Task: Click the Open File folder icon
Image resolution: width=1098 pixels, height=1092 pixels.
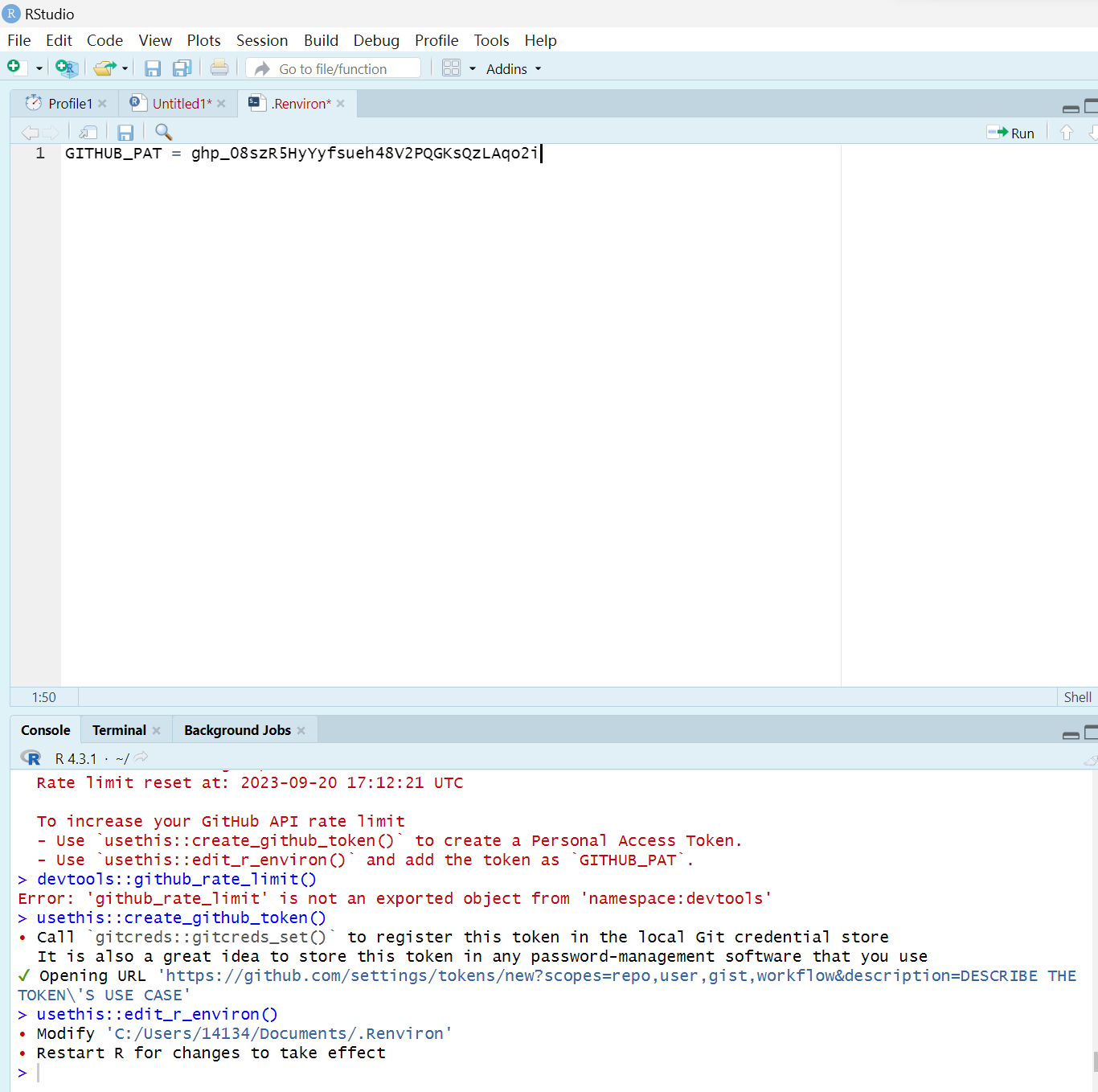Action: point(104,68)
